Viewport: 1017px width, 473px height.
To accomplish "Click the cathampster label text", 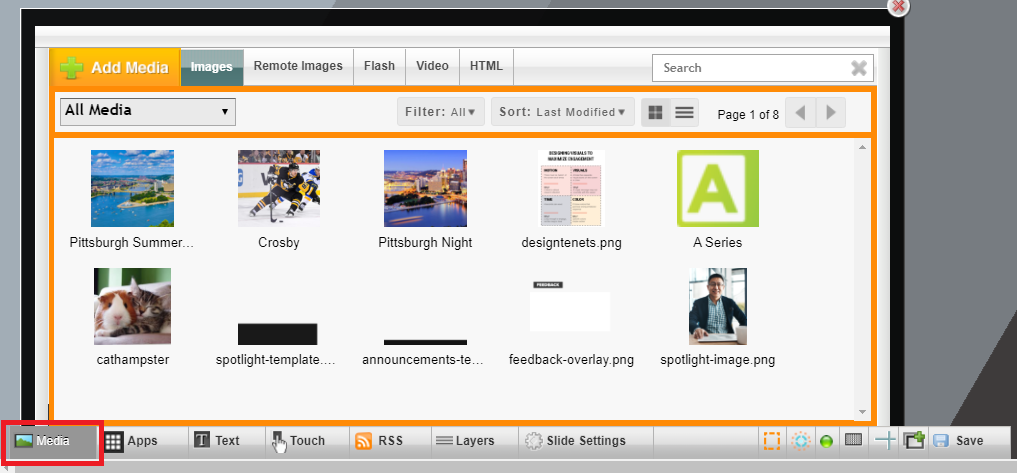I will [x=133, y=359].
